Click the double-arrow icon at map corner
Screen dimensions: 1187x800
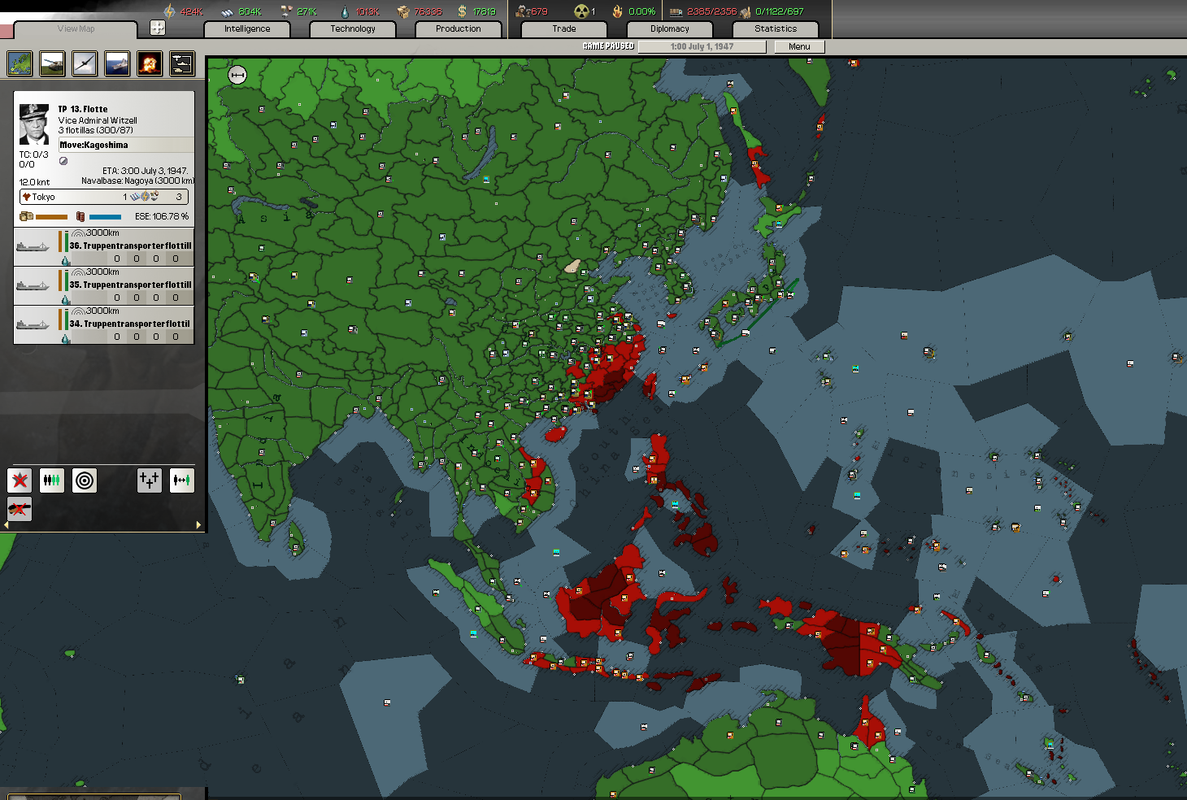tap(238, 75)
